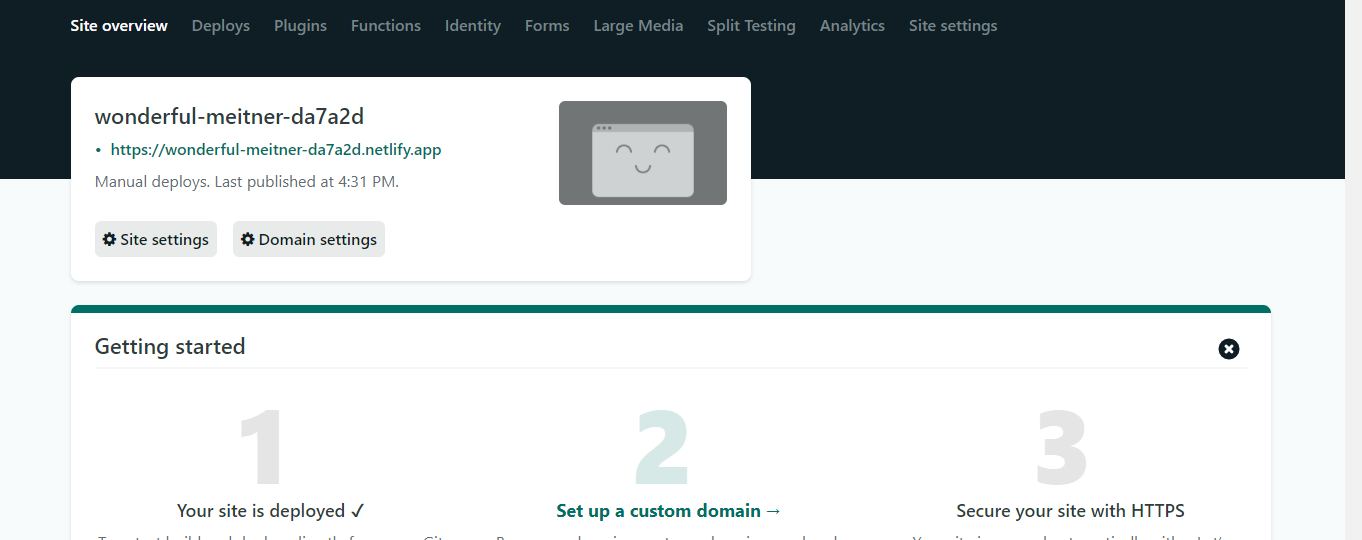Go to the Functions tab
Screen dimensions: 1362x540
click(385, 26)
